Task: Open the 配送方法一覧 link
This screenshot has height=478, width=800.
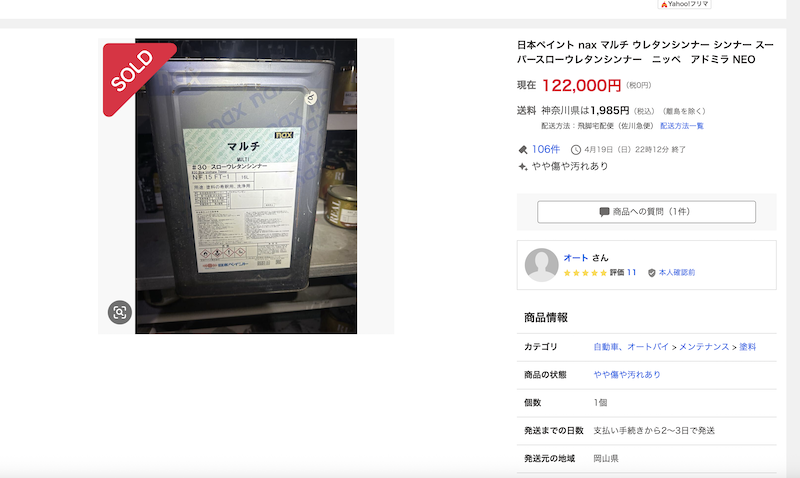Action: click(682, 125)
